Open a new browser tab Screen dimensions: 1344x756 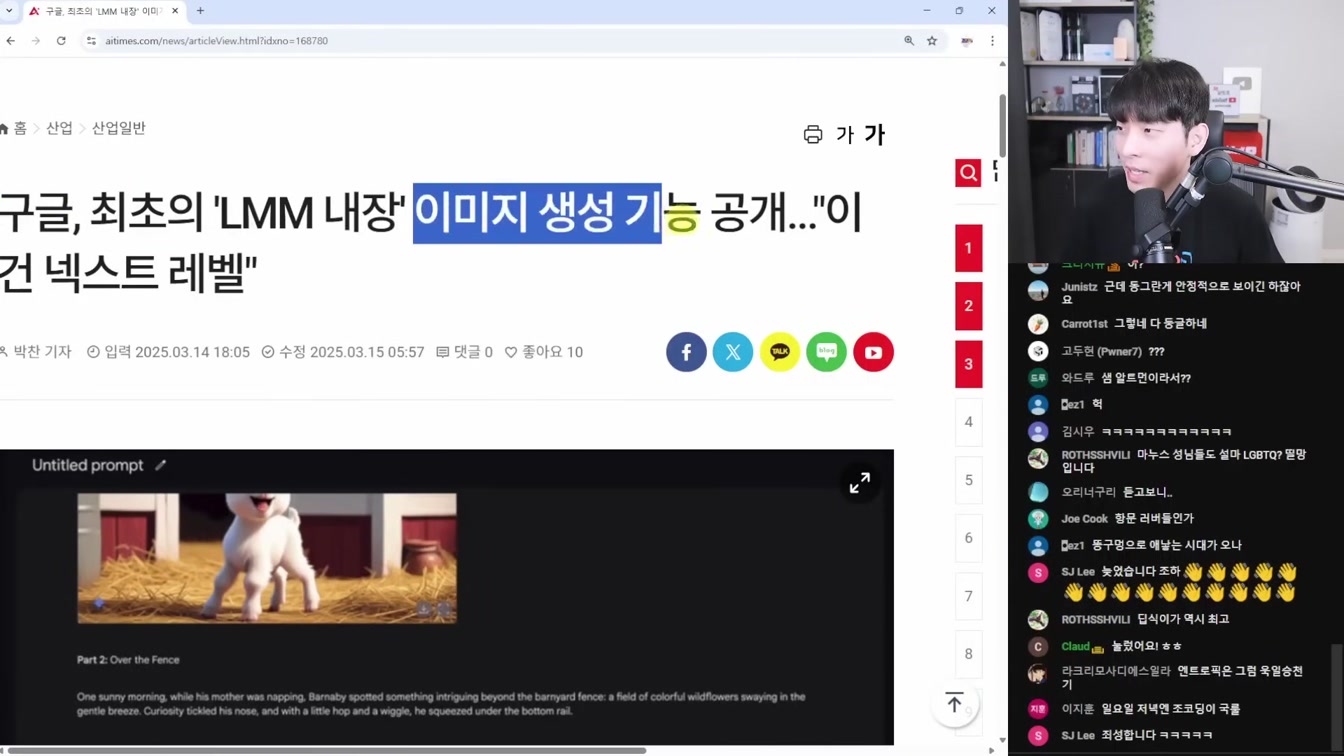coord(200,11)
